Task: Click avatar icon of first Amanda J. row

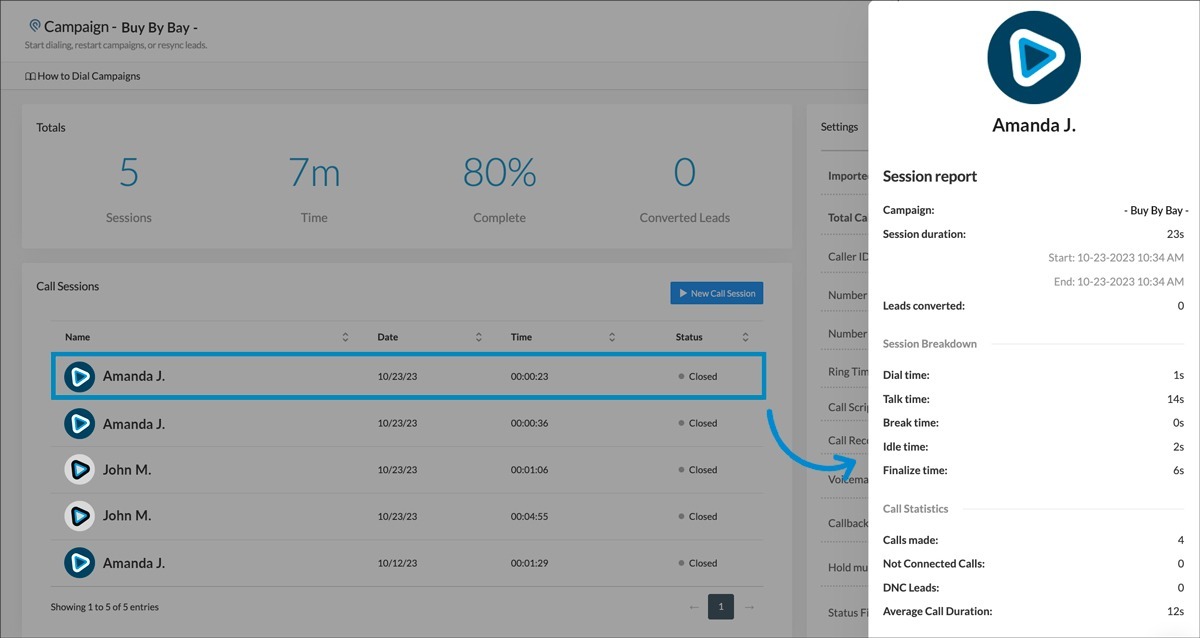Action: (x=79, y=377)
